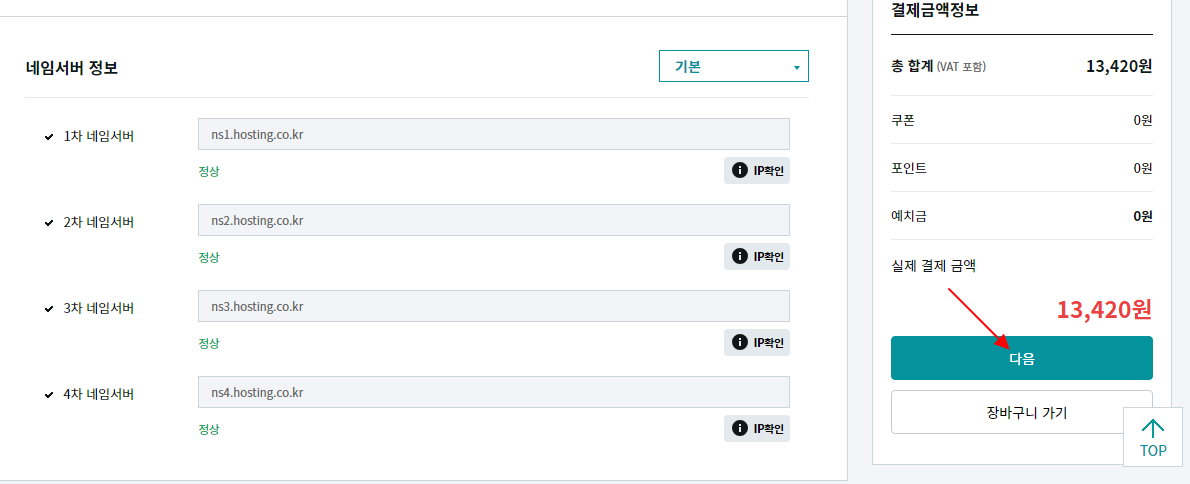The image size is (1190, 484).
Task: Click the checkmark beside 1차 네임서버
Action: tap(49, 137)
